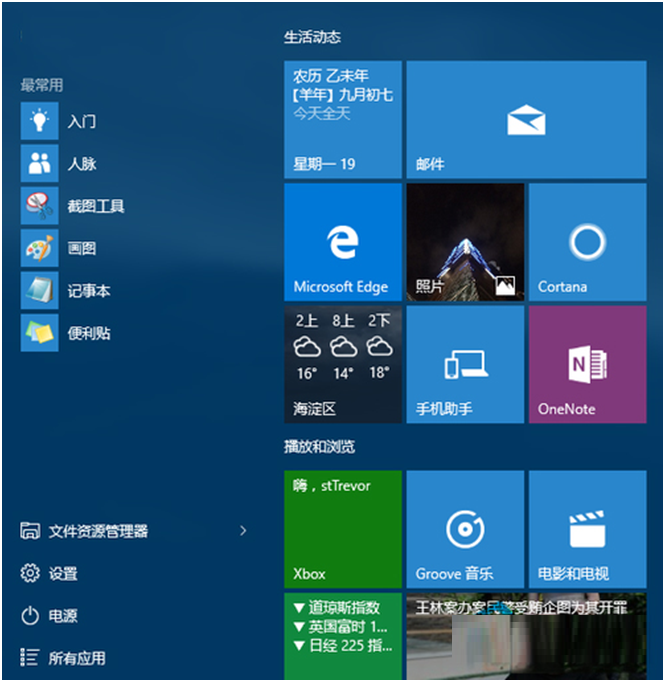Viewport: 665px width, 683px height.
Task: Click the 电源 power icon
Action: click(30, 616)
